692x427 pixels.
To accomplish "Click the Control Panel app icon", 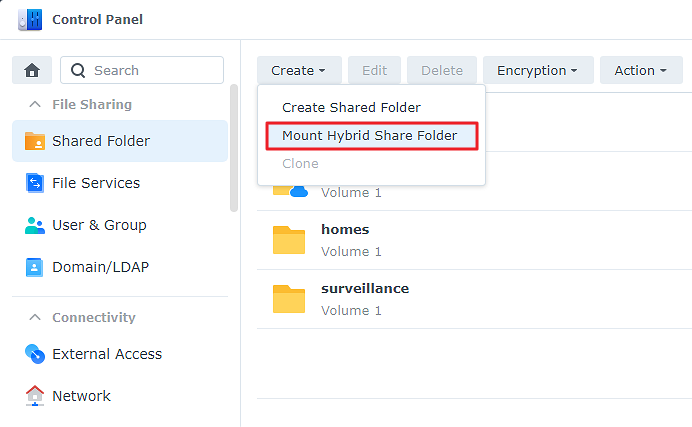I will coord(29,19).
